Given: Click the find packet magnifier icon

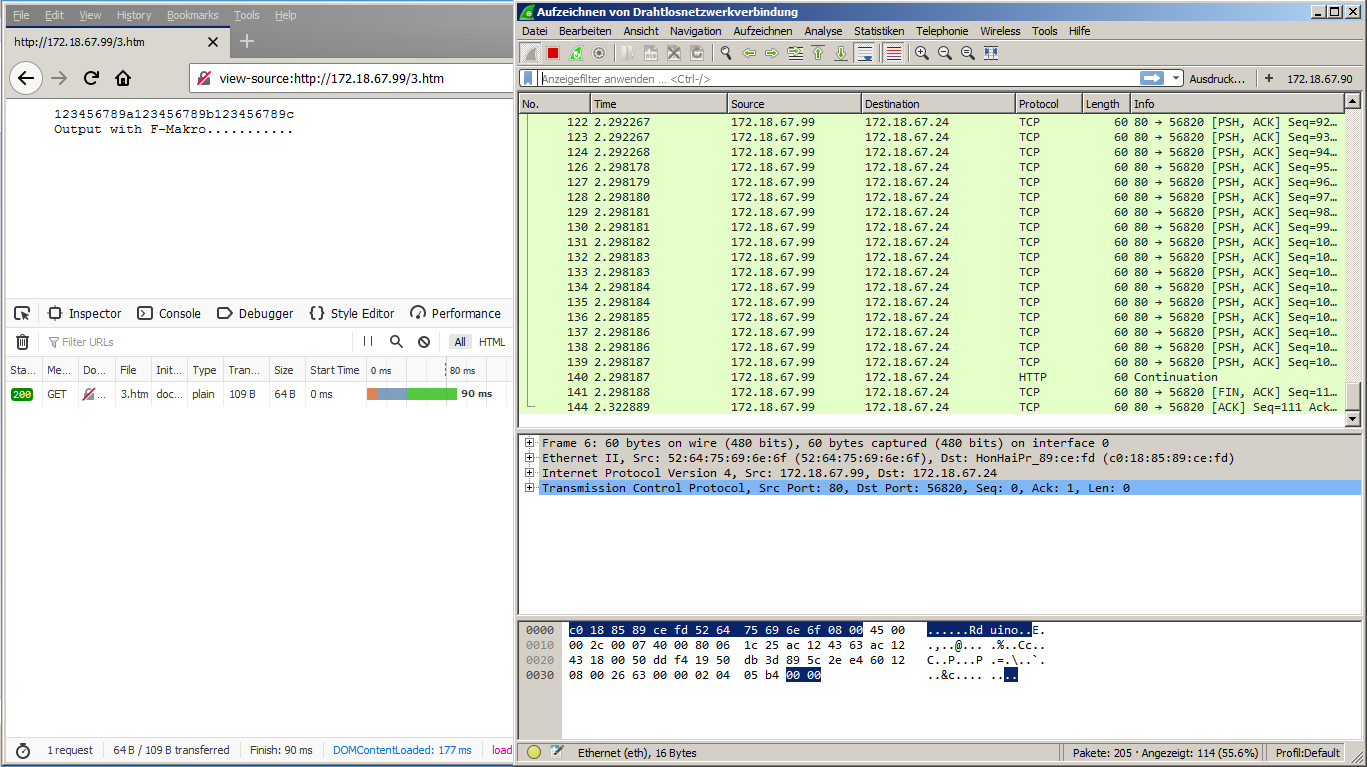Looking at the screenshot, I should point(726,53).
